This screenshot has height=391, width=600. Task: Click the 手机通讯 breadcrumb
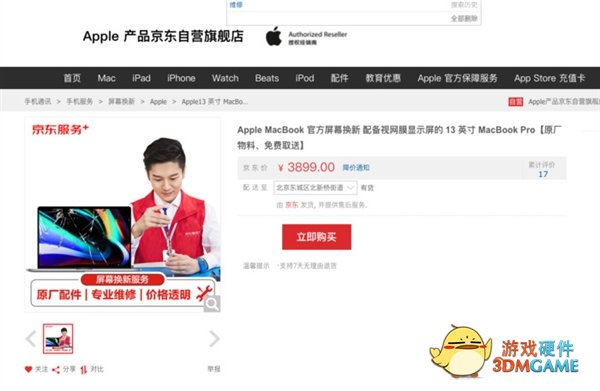pyautogui.click(x=38, y=101)
